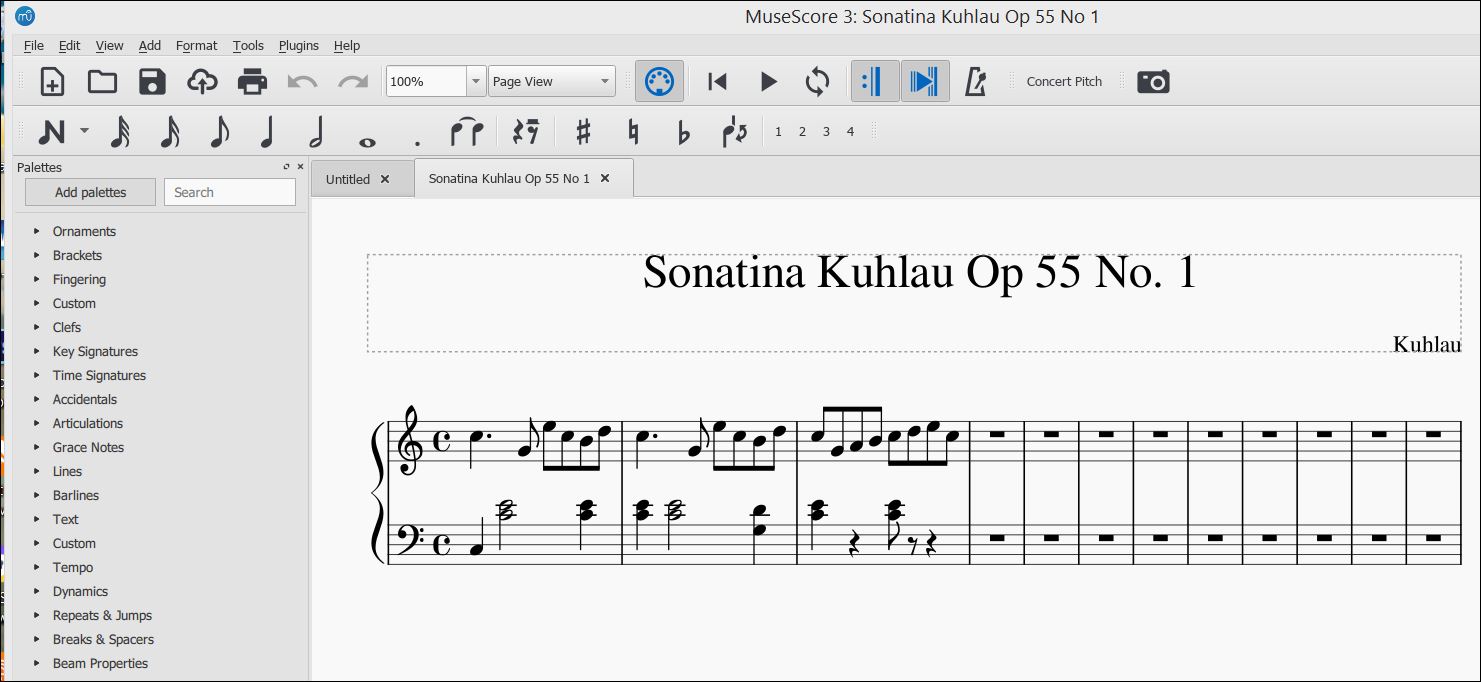Select voice 3
The height and width of the screenshot is (682, 1481).
click(x=826, y=132)
